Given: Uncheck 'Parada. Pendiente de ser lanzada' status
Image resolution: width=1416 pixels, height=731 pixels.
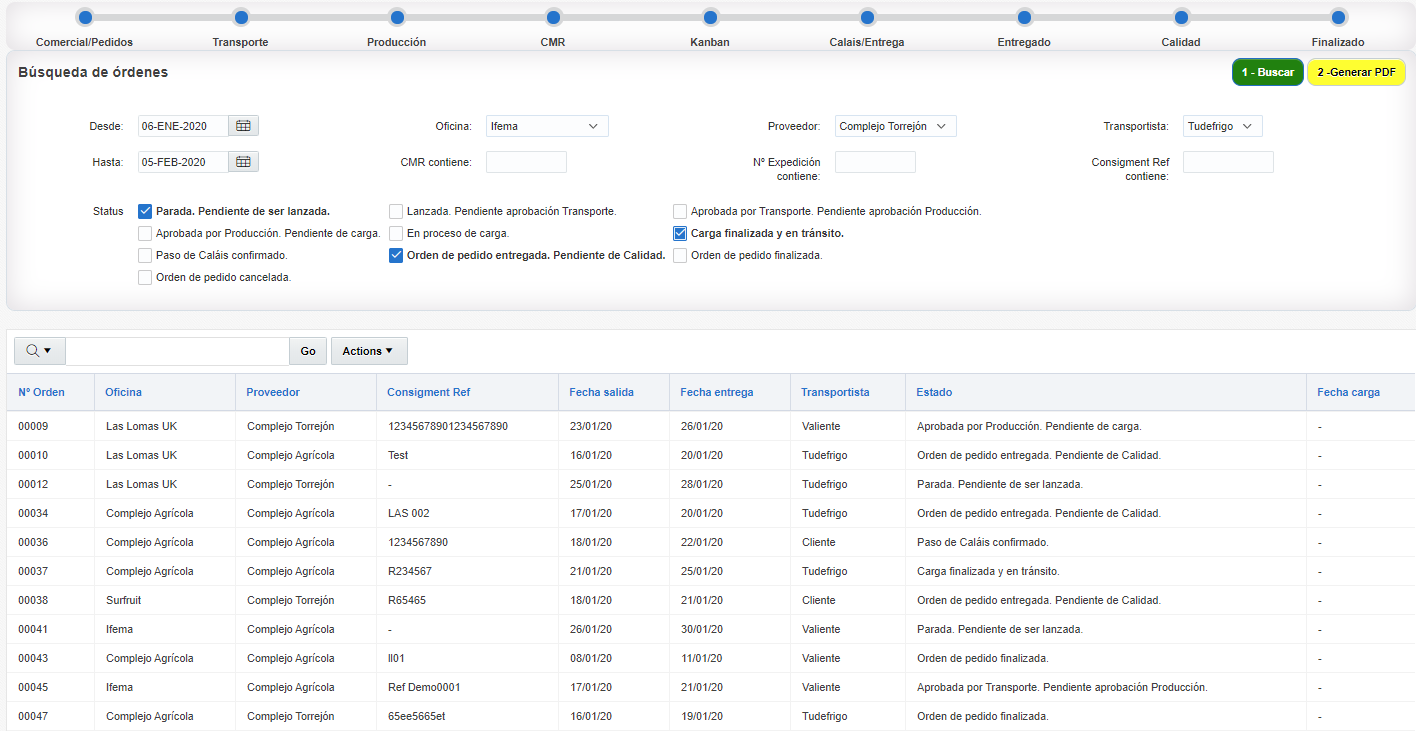Looking at the screenshot, I should 145,211.
